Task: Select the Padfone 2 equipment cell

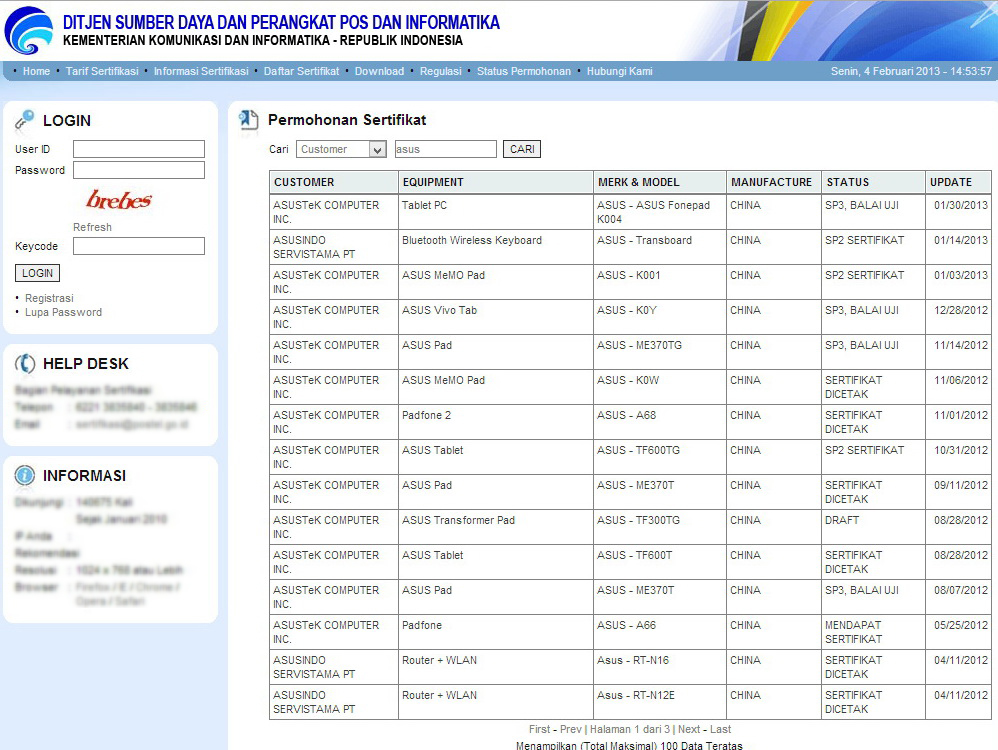Action: pyautogui.click(x=496, y=422)
